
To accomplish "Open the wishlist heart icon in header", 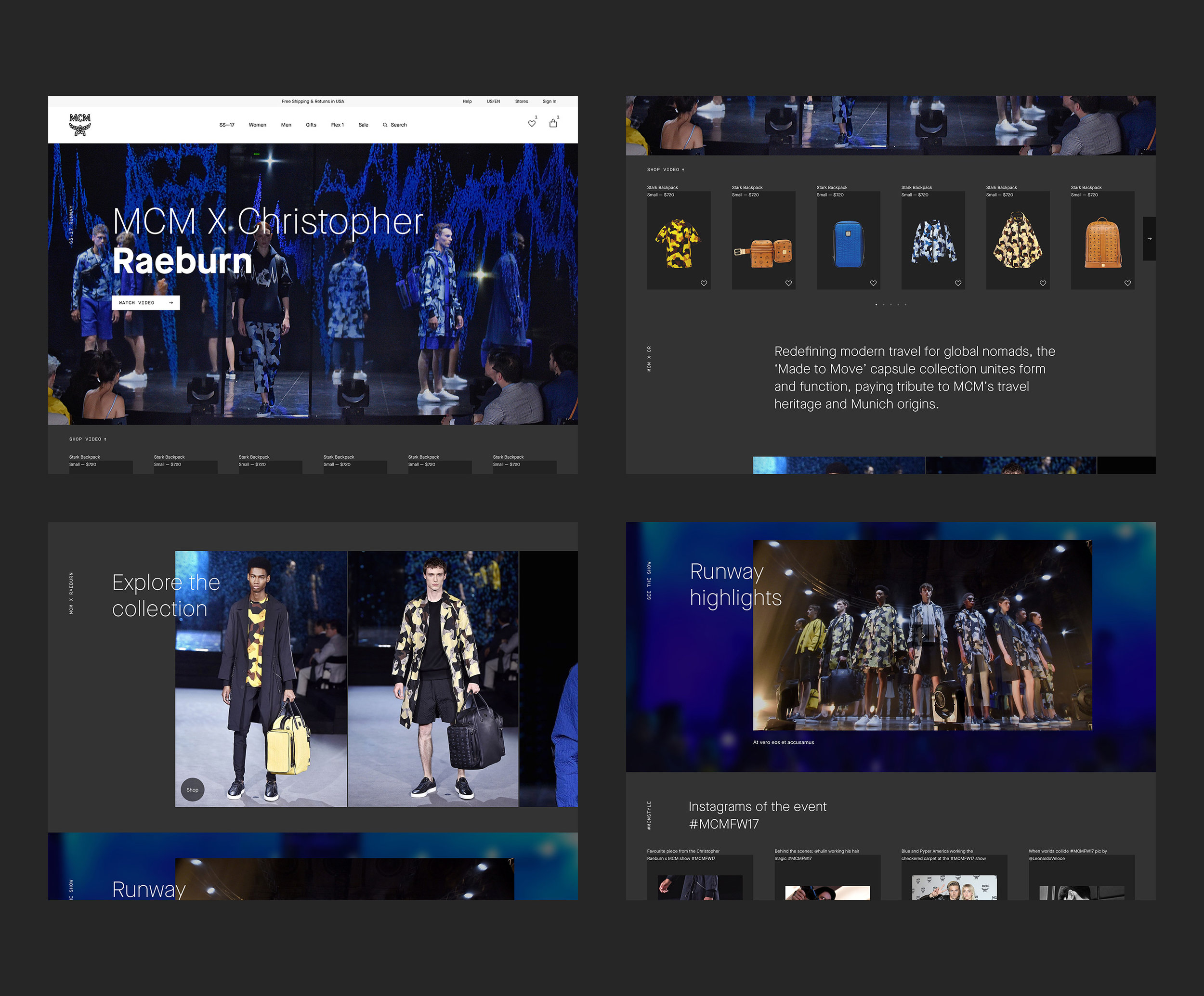I will click(532, 123).
